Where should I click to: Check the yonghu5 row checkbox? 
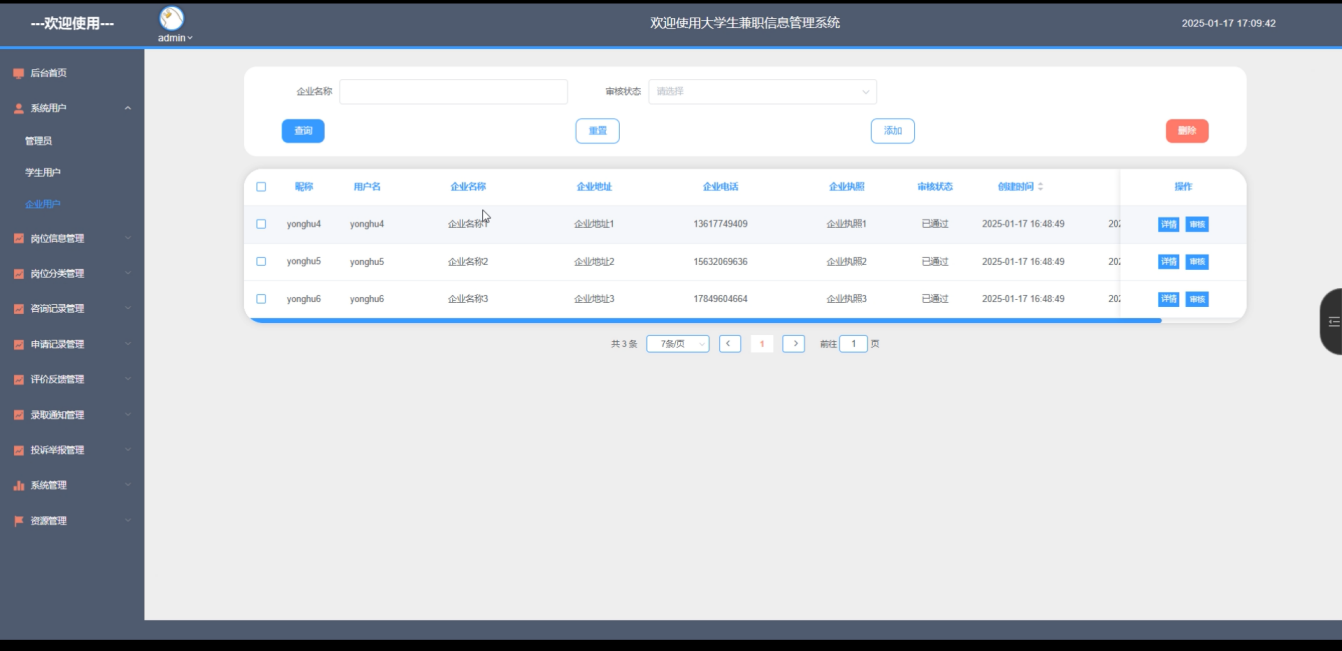261,262
